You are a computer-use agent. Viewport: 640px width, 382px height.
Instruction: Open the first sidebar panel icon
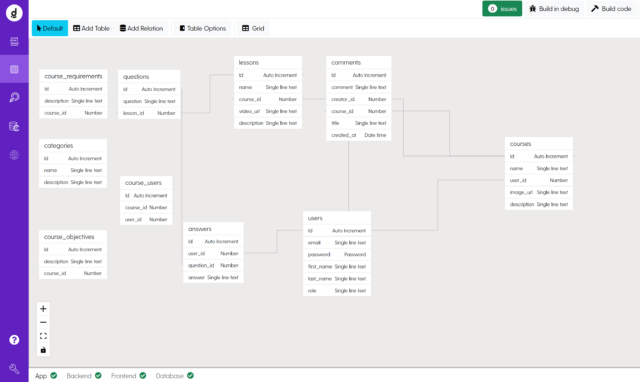14,41
